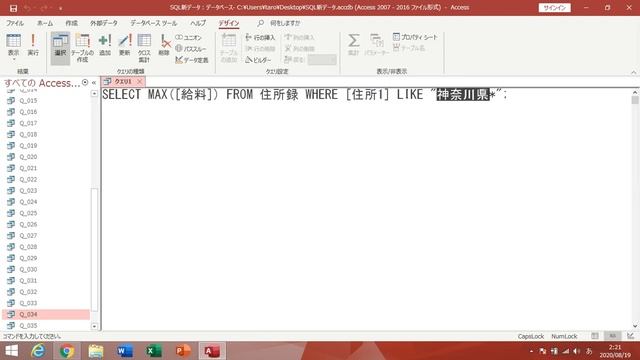Screen dimensions: 640x360
Task: Choose the 更新 update query type
Action: pos(124,45)
